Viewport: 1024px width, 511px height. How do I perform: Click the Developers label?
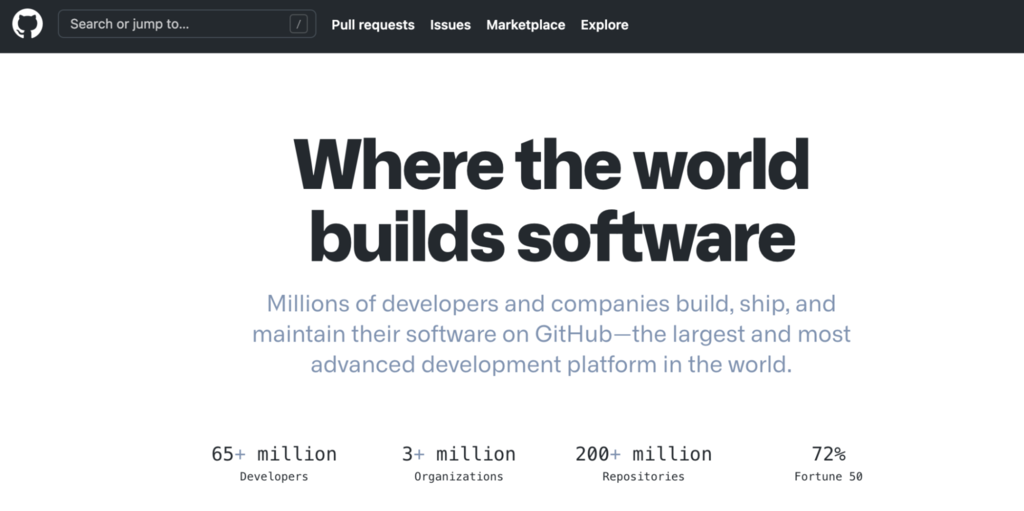coord(273,477)
